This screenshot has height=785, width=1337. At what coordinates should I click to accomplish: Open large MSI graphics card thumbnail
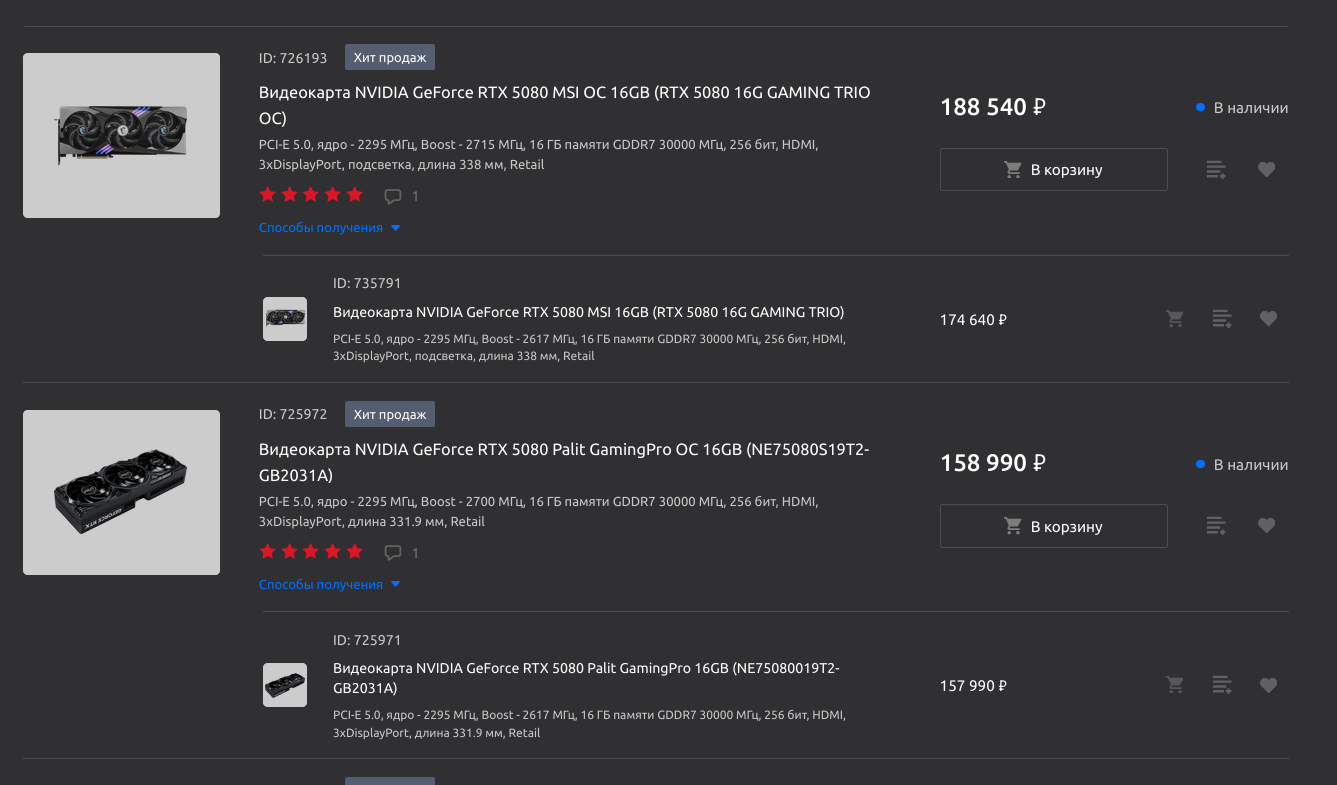(x=121, y=135)
